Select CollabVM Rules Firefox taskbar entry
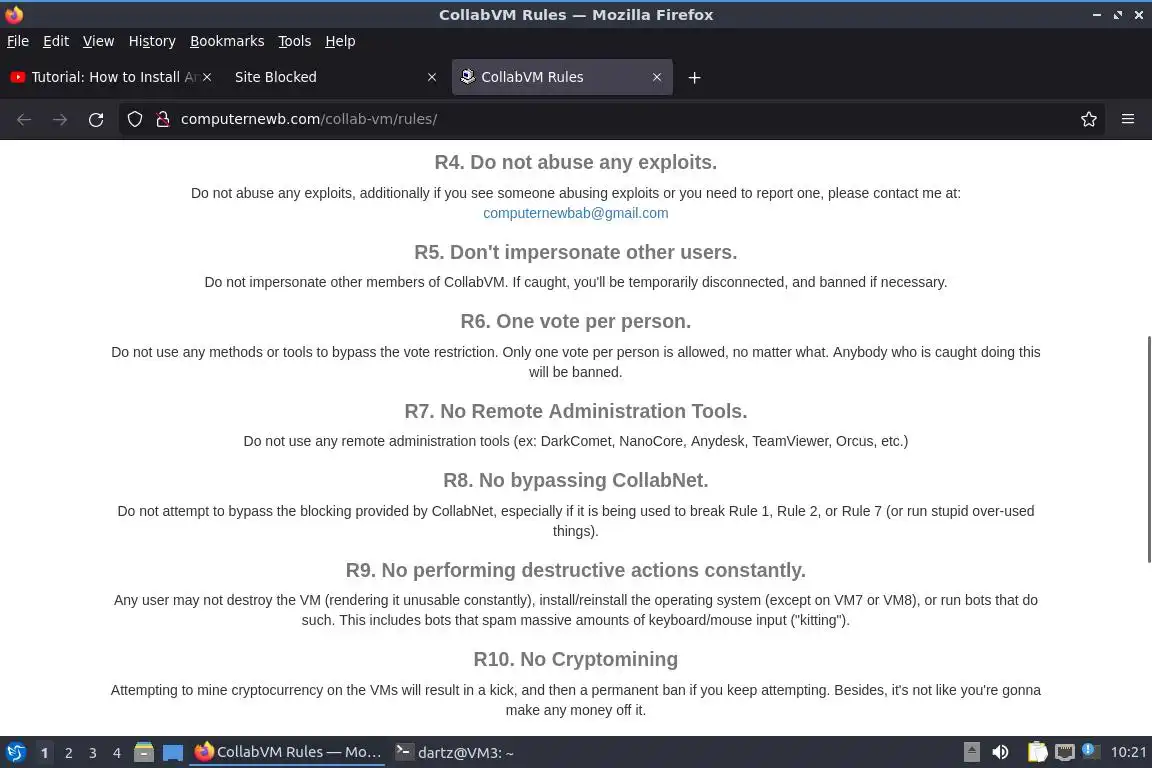The image size is (1152, 768). pyautogui.click(x=287, y=752)
